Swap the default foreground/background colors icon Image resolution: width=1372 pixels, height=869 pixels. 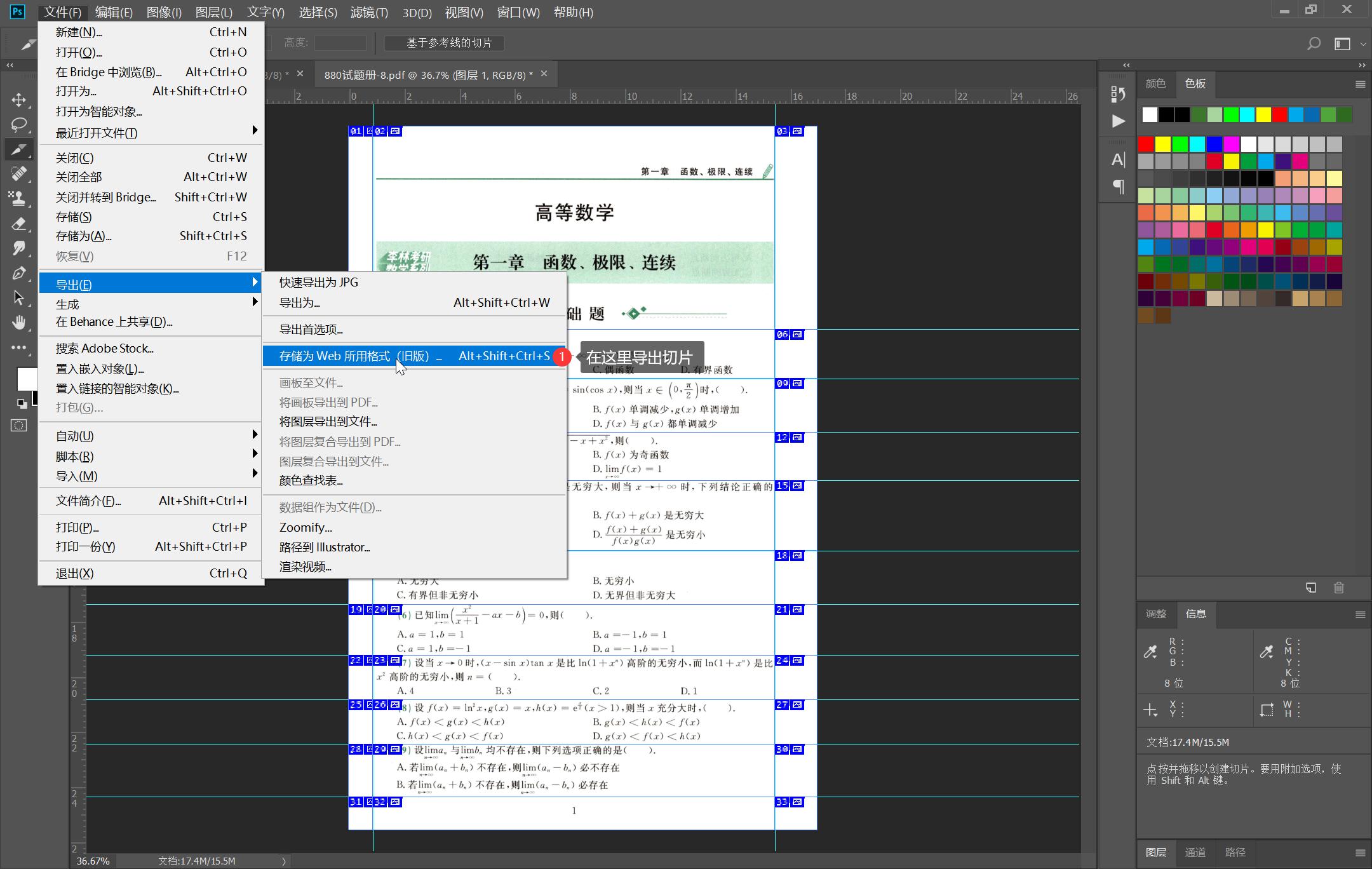[x=22, y=403]
